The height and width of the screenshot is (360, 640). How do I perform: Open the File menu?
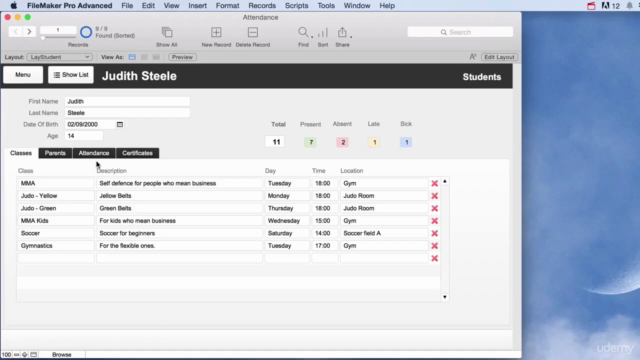pyautogui.click(x=127, y=6)
